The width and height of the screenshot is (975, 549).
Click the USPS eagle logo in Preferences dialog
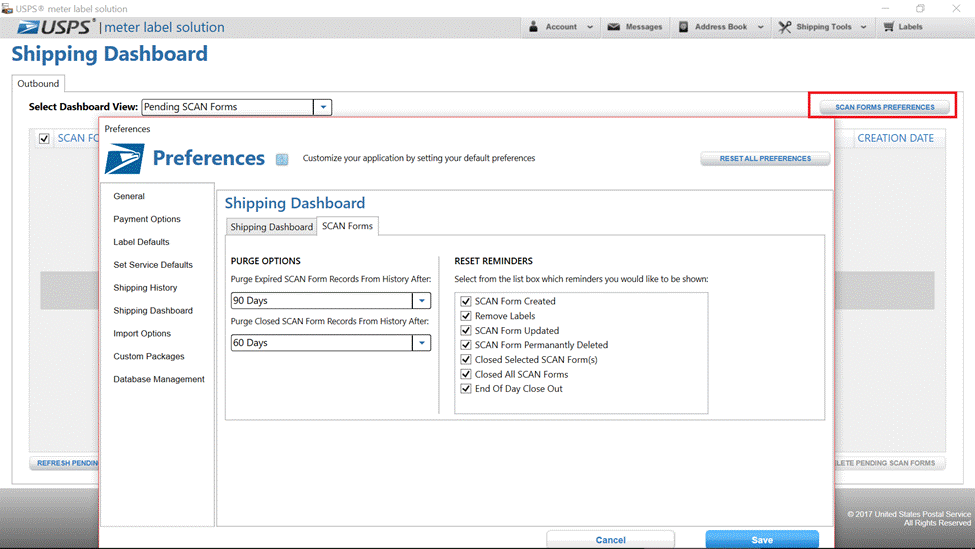coord(124,159)
